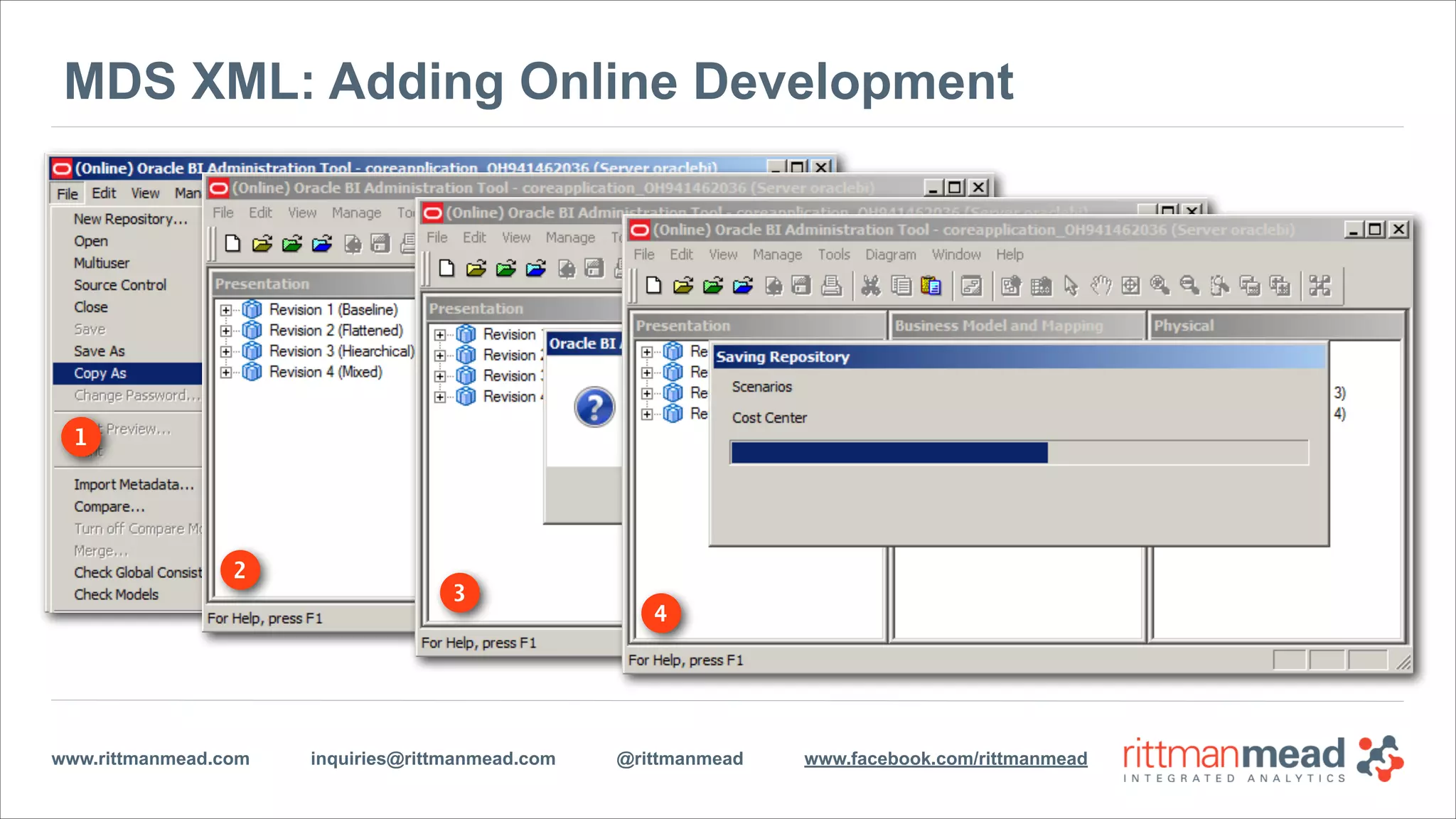Click check-in changes icon left of Save icon
This screenshot has width=1456, height=819.
coord(773,286)
